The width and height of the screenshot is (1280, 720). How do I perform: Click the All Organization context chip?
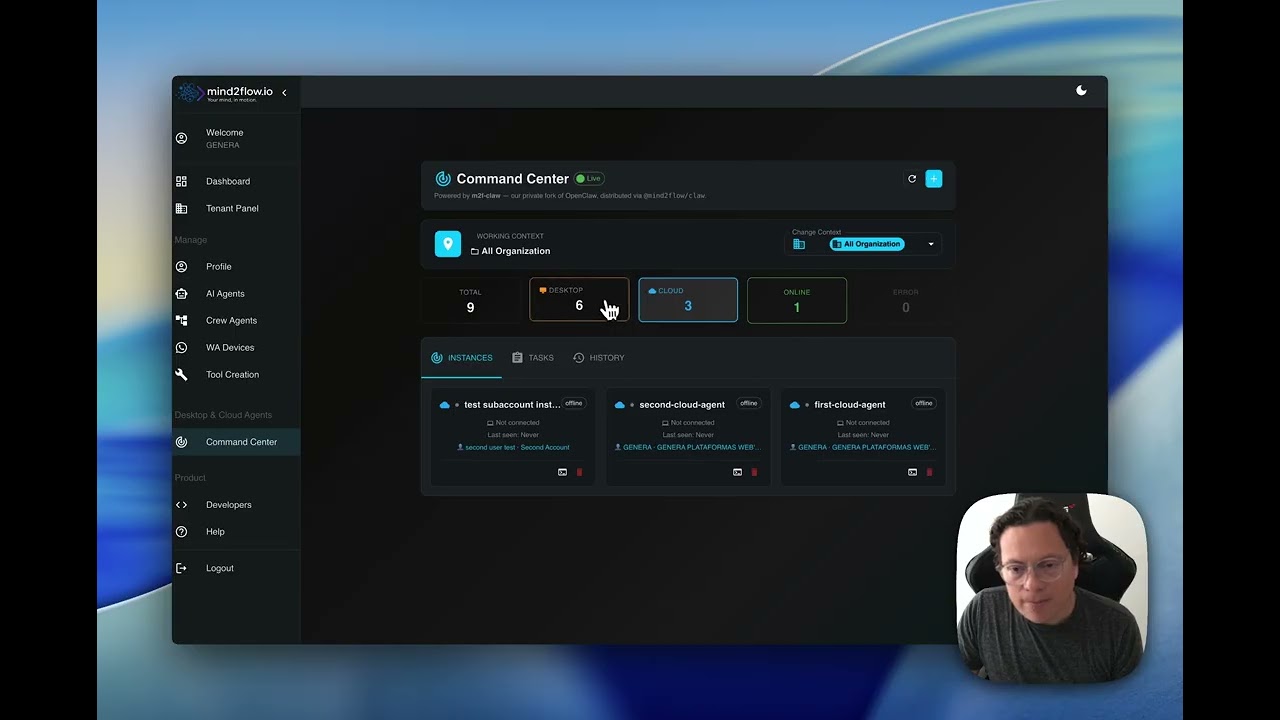867,244
